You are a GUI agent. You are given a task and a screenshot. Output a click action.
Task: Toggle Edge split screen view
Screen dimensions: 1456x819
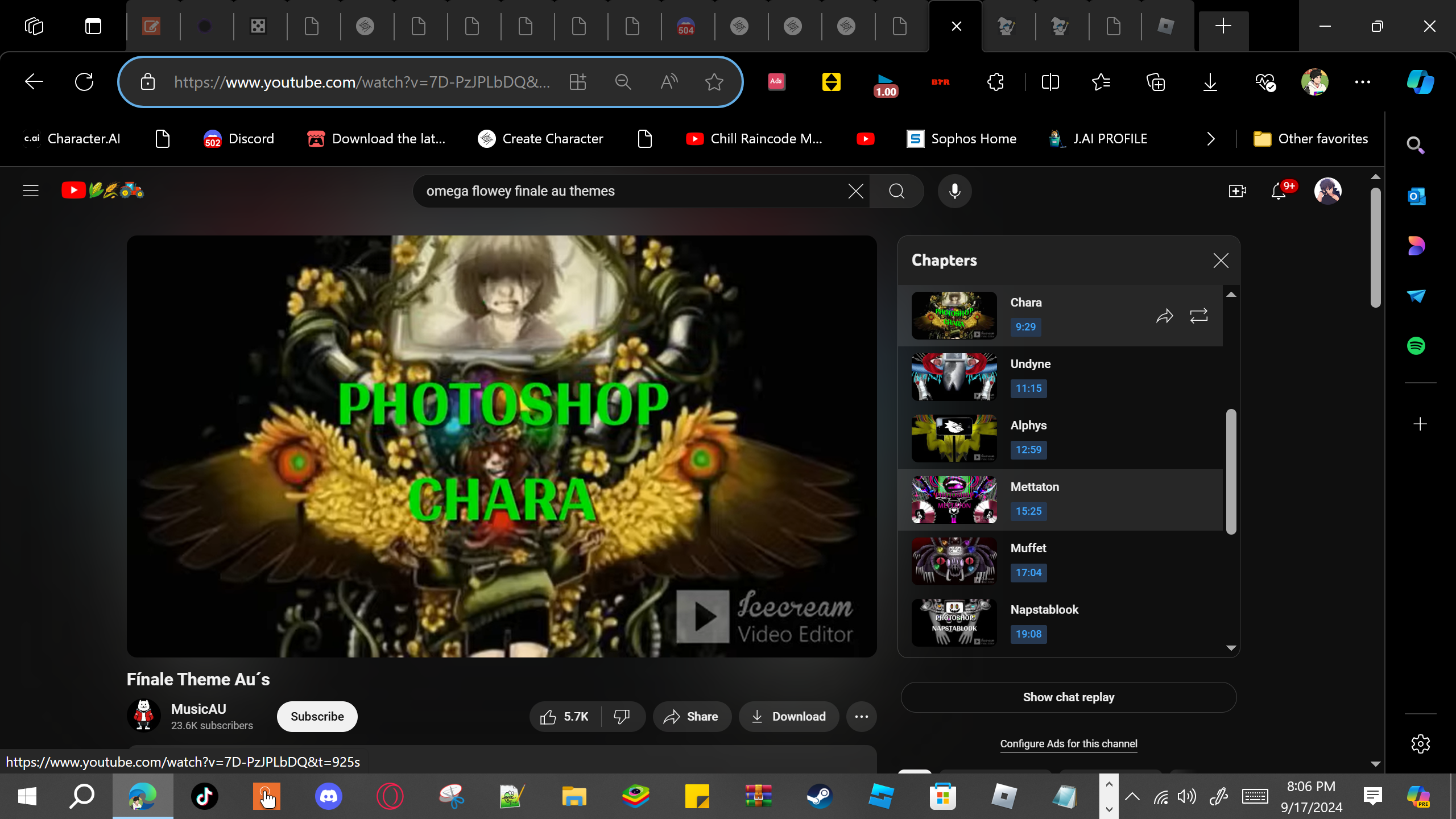pyautogui.click(x=1050, y=82)
